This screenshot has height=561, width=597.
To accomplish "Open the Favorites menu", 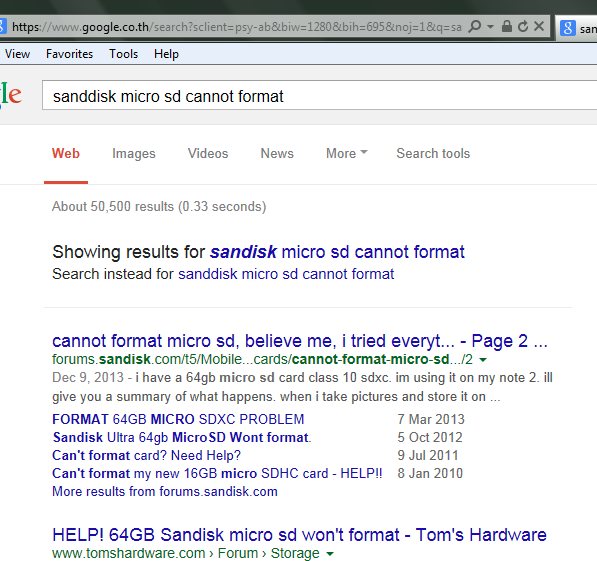I will 69,54.
